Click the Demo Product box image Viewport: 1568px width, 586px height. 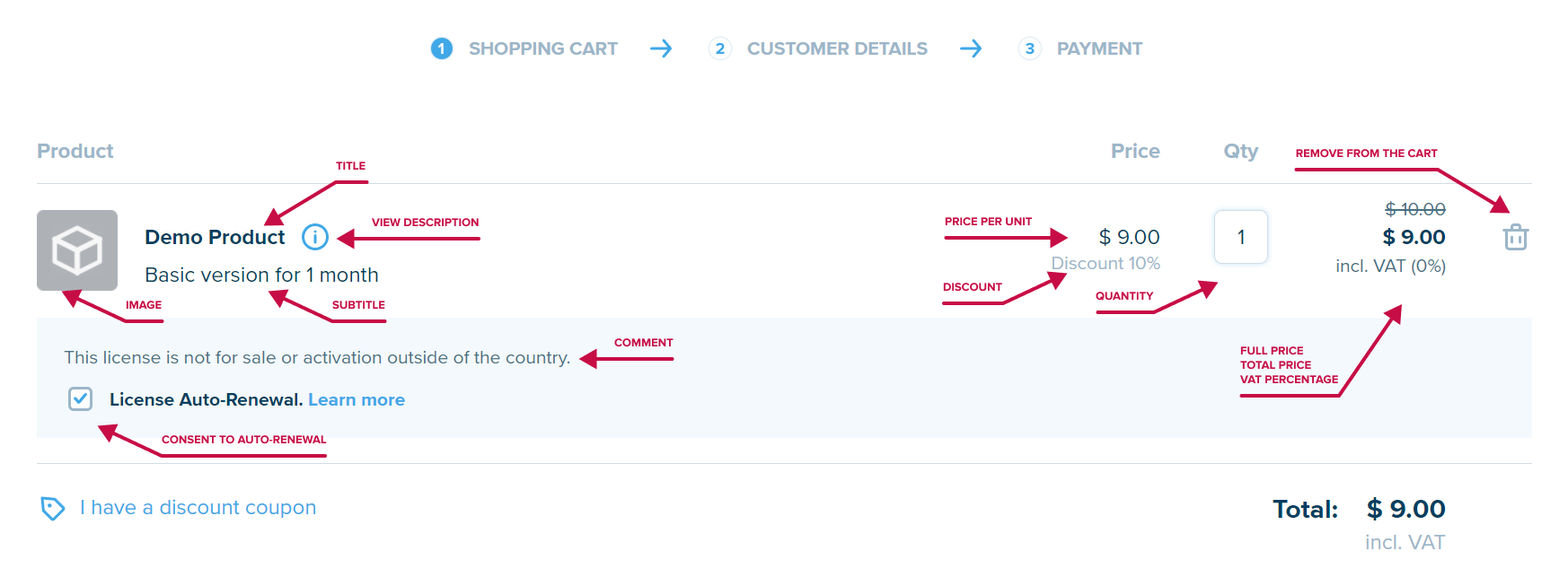point(77,250)
